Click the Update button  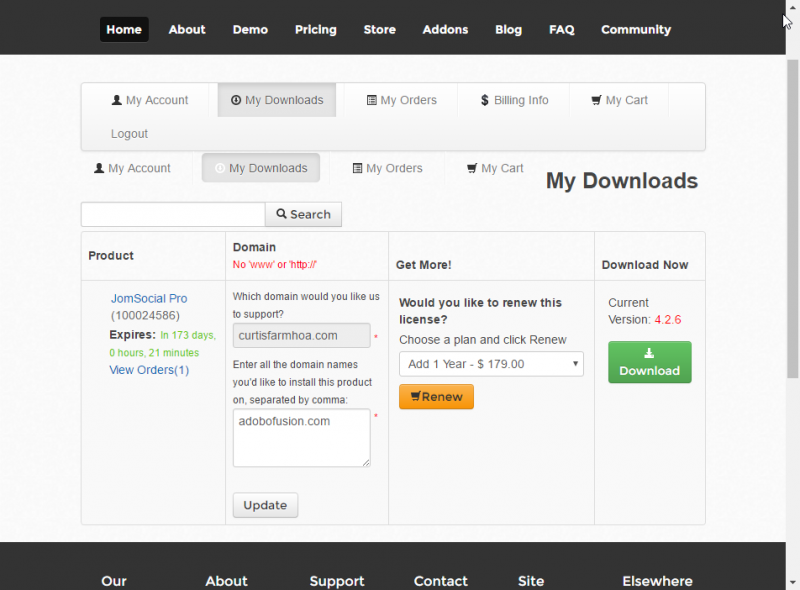pyautogui.click(x=265, y=505)
